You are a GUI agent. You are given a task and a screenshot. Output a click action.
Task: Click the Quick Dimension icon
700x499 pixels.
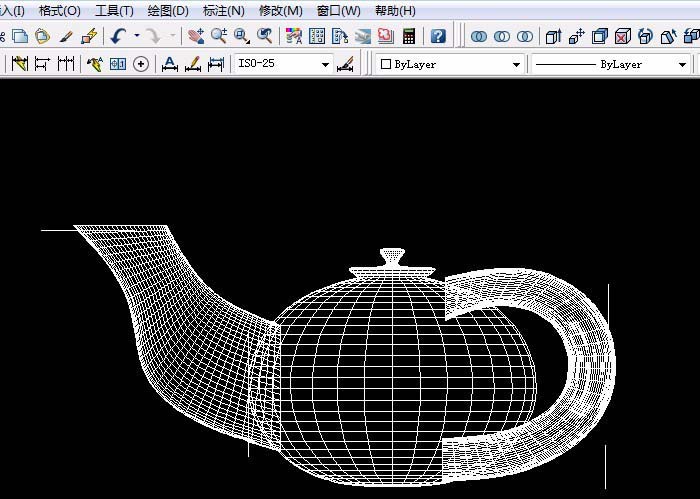[x=20, y=64]
